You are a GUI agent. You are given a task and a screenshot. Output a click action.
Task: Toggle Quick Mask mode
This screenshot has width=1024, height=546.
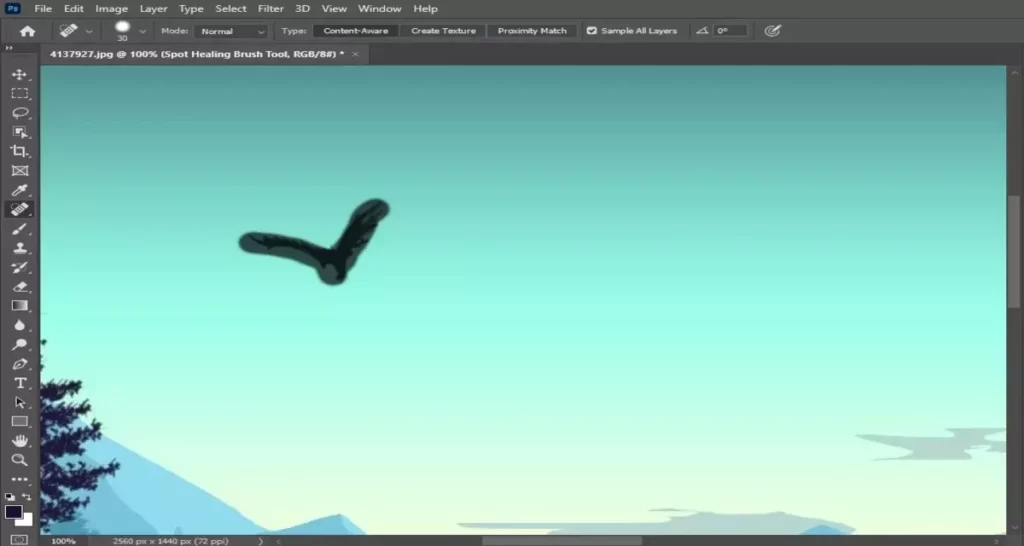pos(19,540)
